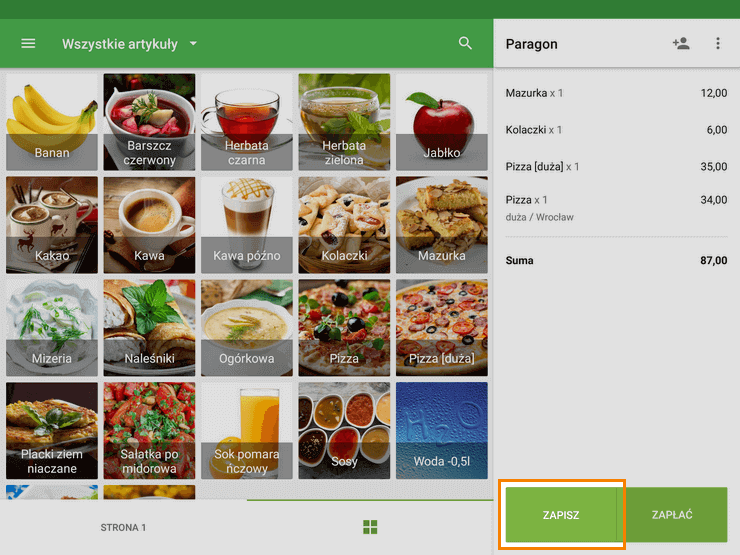740x555 pixels.
Task: Open the Kolaczki x 1 receipt line
Action: (616, 130)
